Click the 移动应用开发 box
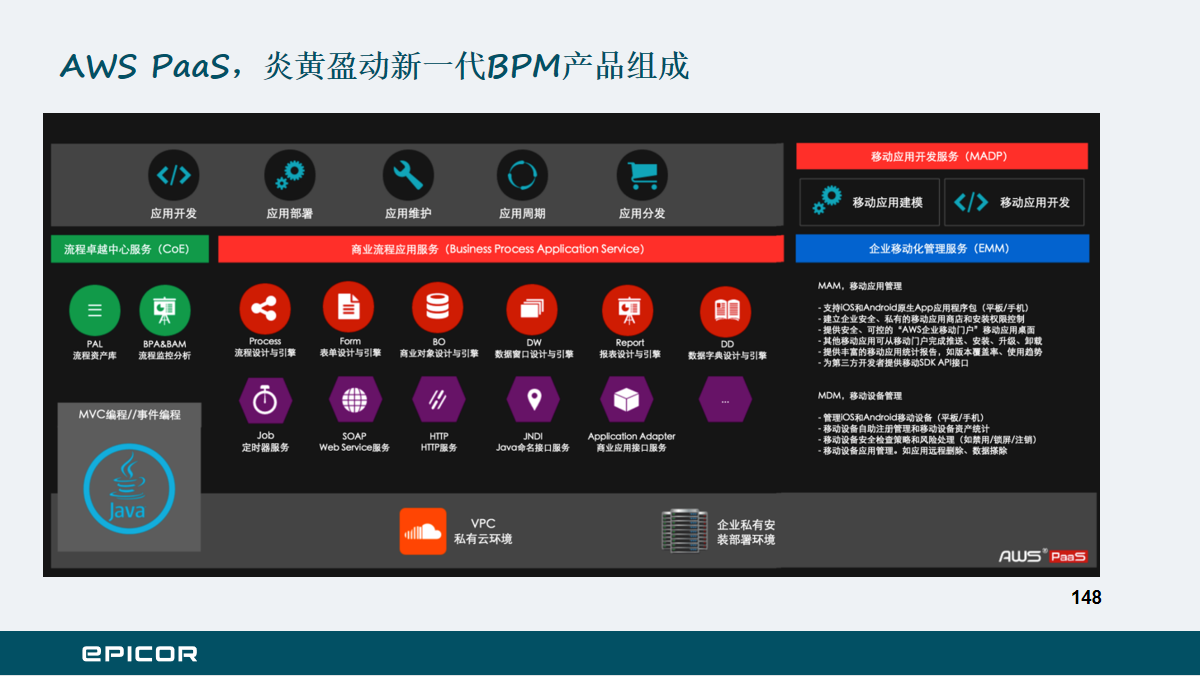Screen dimensions: 1200x676 click(x=1014, y=202)
